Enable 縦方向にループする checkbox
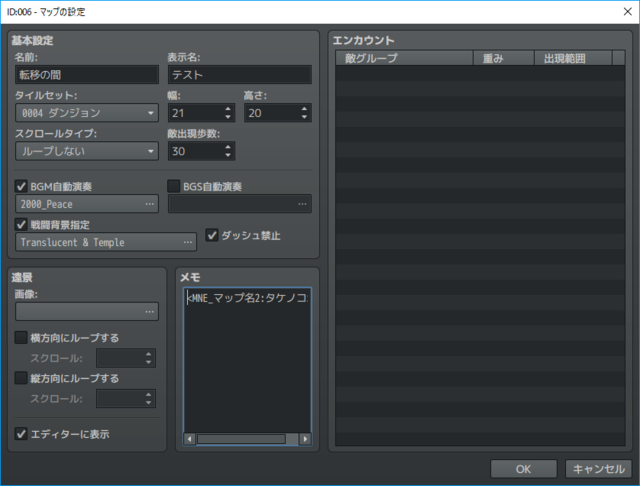 pyautogui.click(x=21, y=378)
